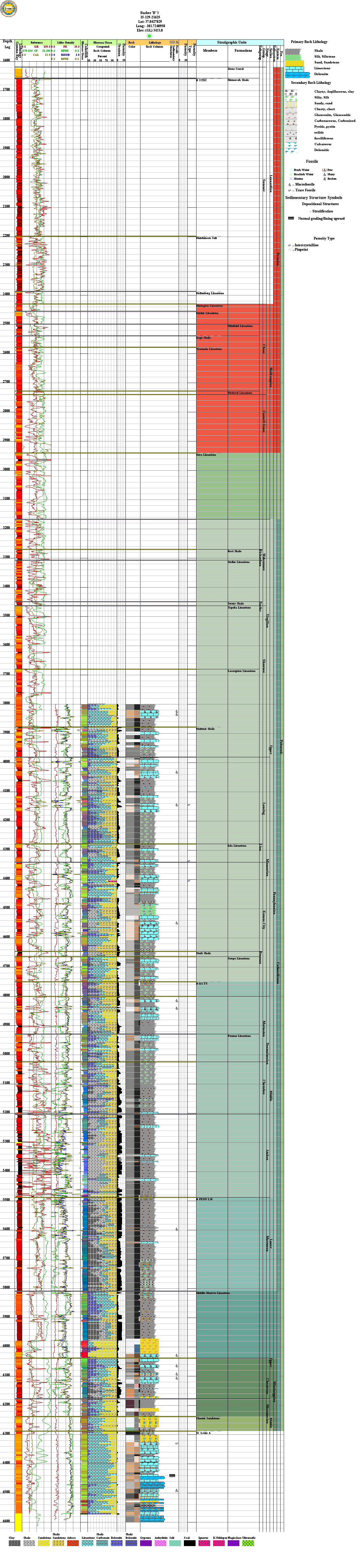Viewport: 364px width, 1568px height.
Task: Click the Neva Limestone label
Action: [206, 455]
